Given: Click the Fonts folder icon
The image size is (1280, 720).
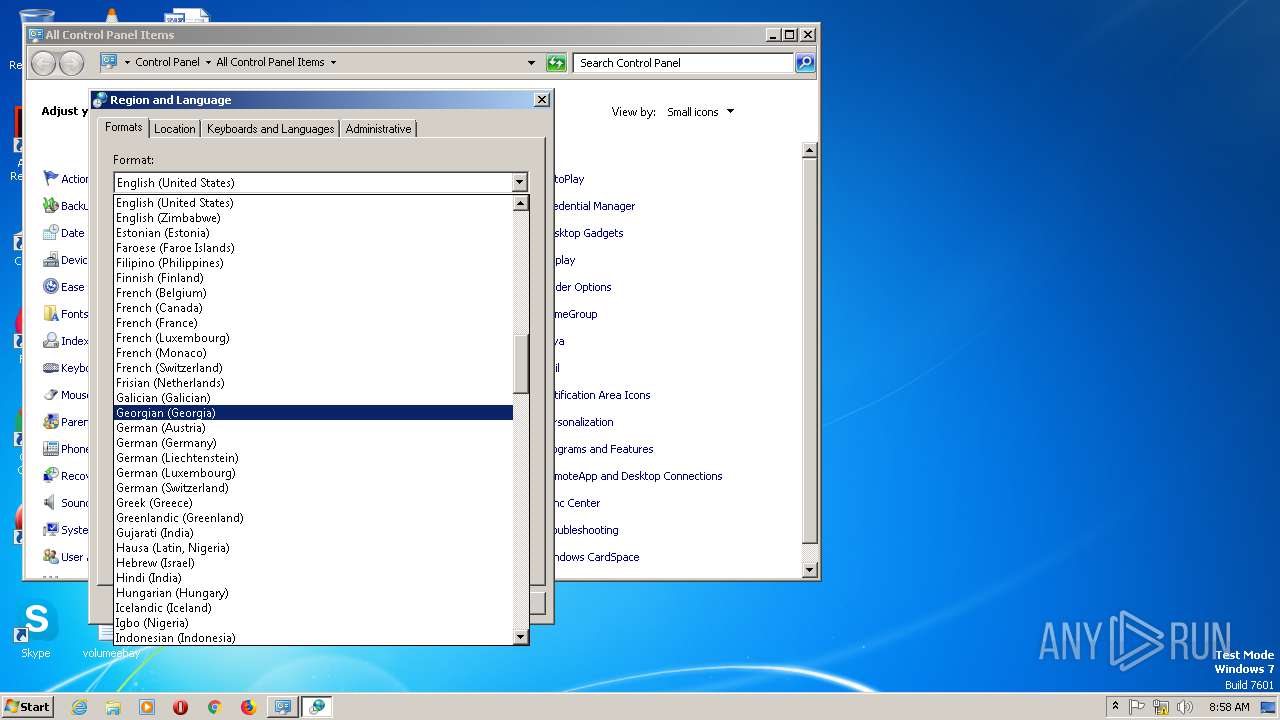Looking at the screenshot, I should [x=51, y=313].
